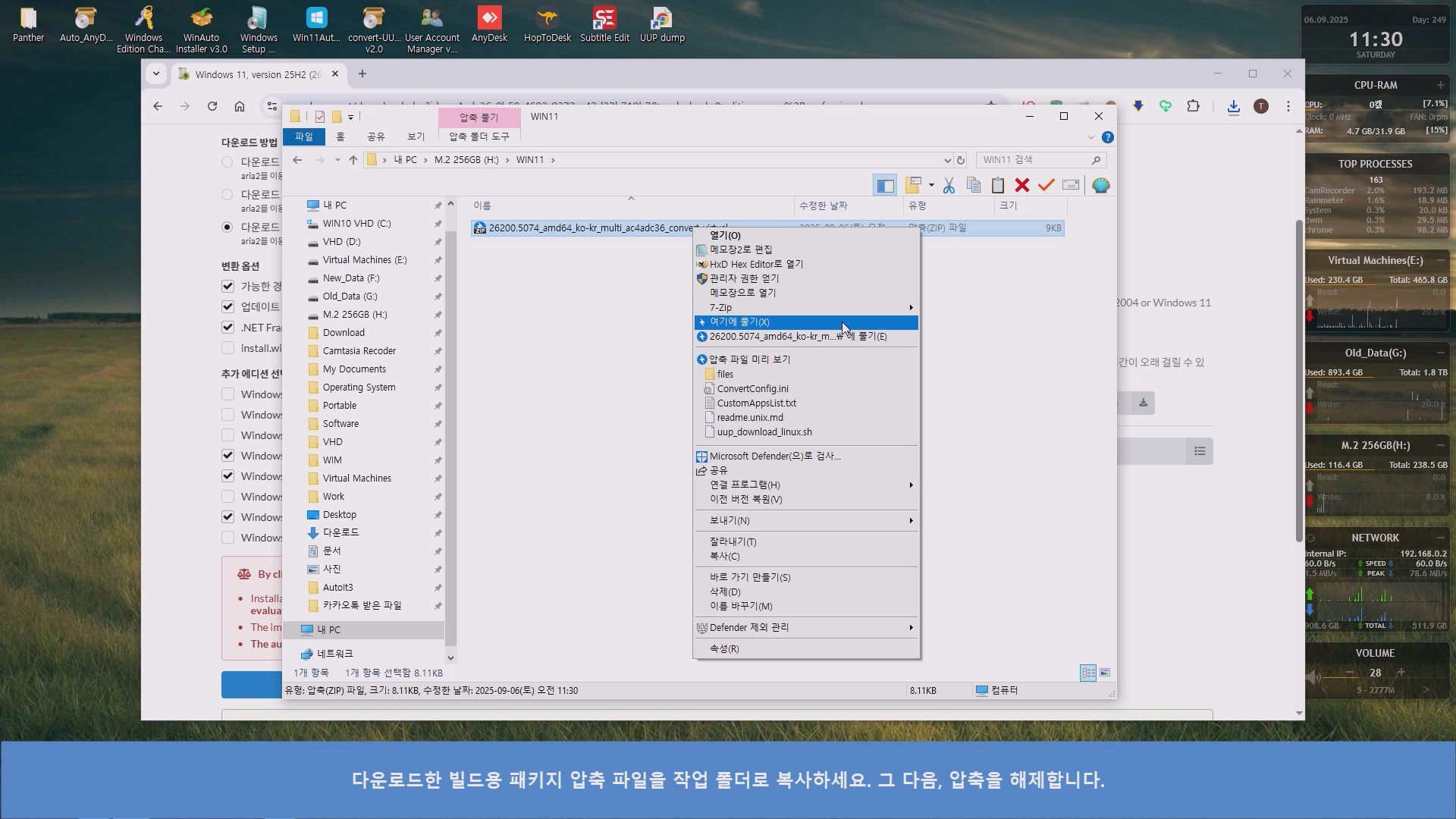Screen dimensions: 1456x819
Task: Click in the WIN11 검색 search box
Action: [x=1040, y=160]
